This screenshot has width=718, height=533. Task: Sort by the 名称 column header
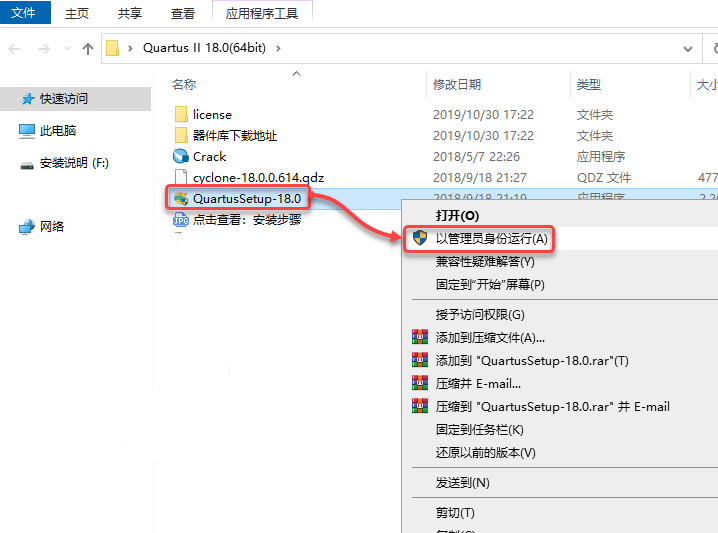click(184, 84)
